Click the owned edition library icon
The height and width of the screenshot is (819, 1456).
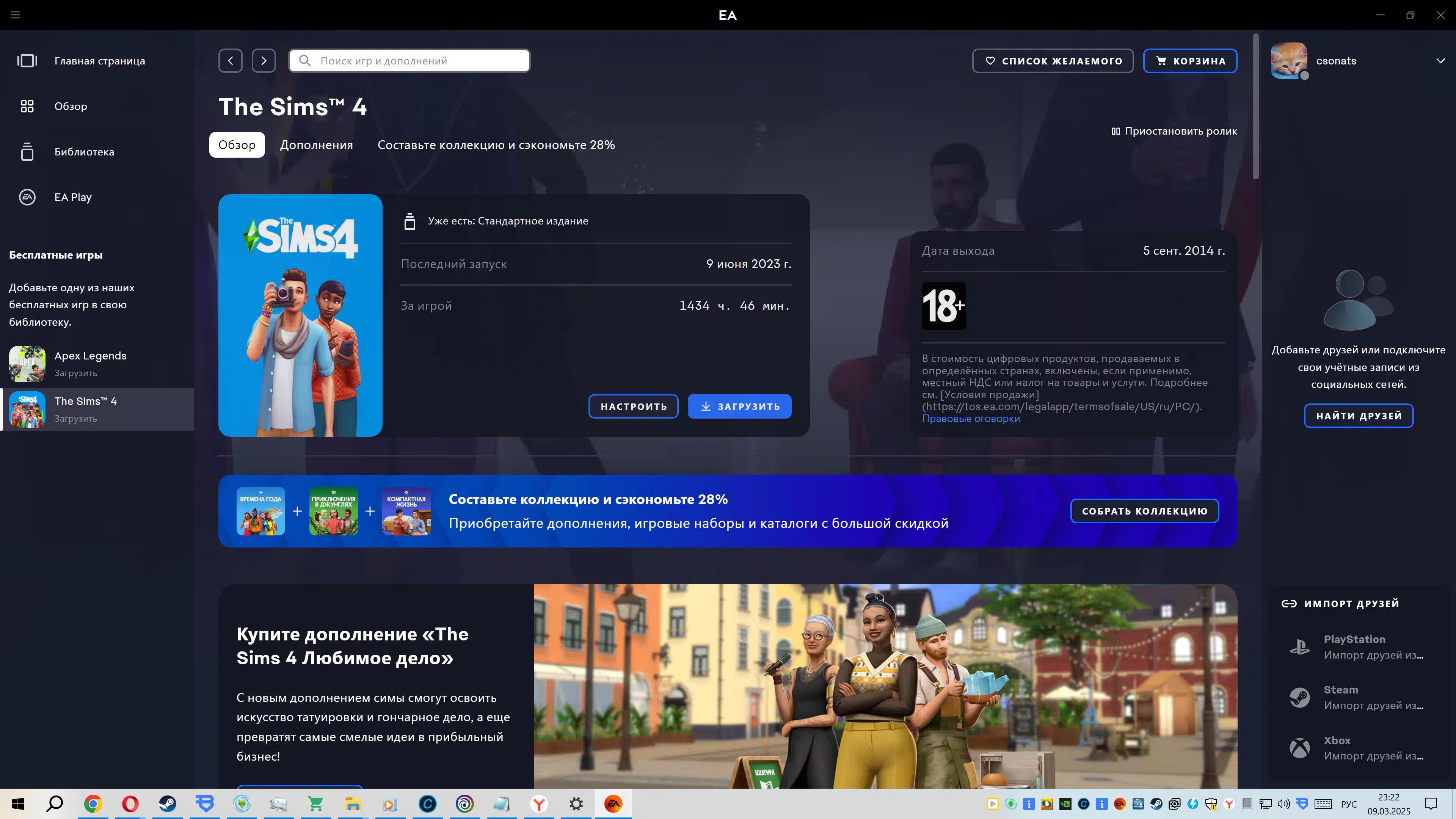410,221
